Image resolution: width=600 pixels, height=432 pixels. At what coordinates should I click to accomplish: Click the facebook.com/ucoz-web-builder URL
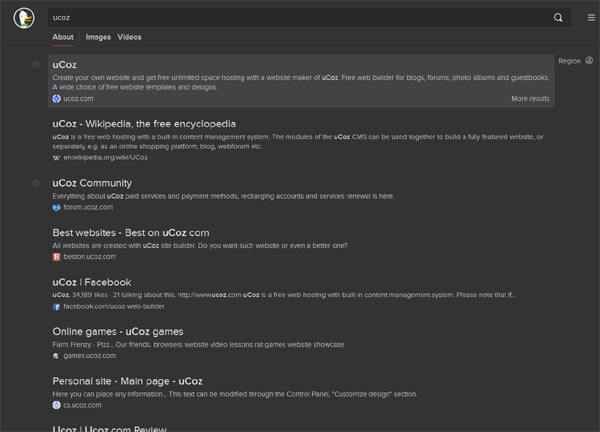point(114,306)
